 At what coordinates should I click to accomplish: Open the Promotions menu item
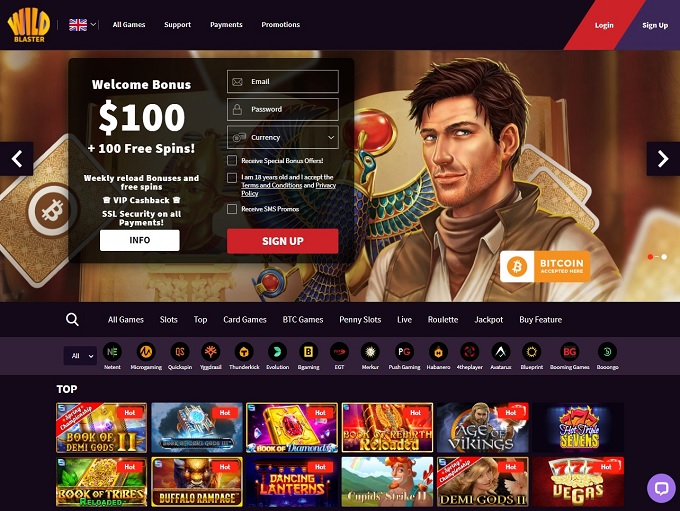pyautogui.click(x=281, y=25)
